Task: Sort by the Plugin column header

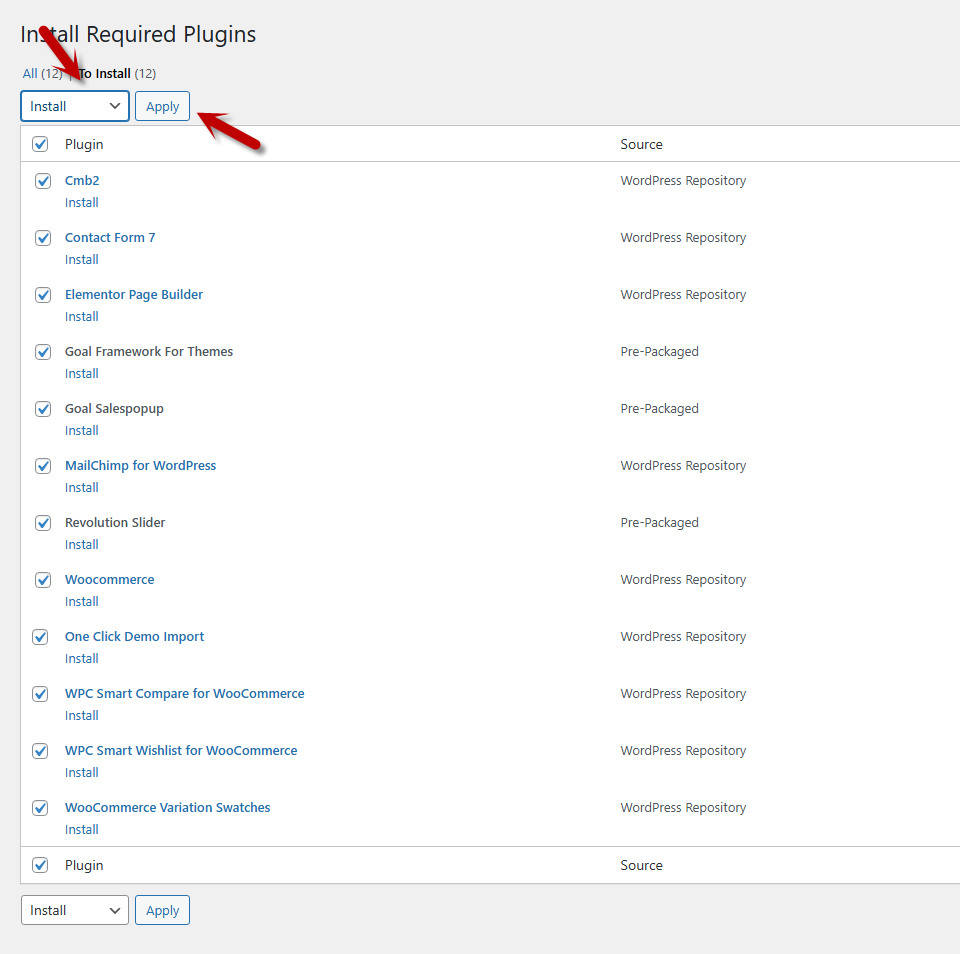Action: 84,144
